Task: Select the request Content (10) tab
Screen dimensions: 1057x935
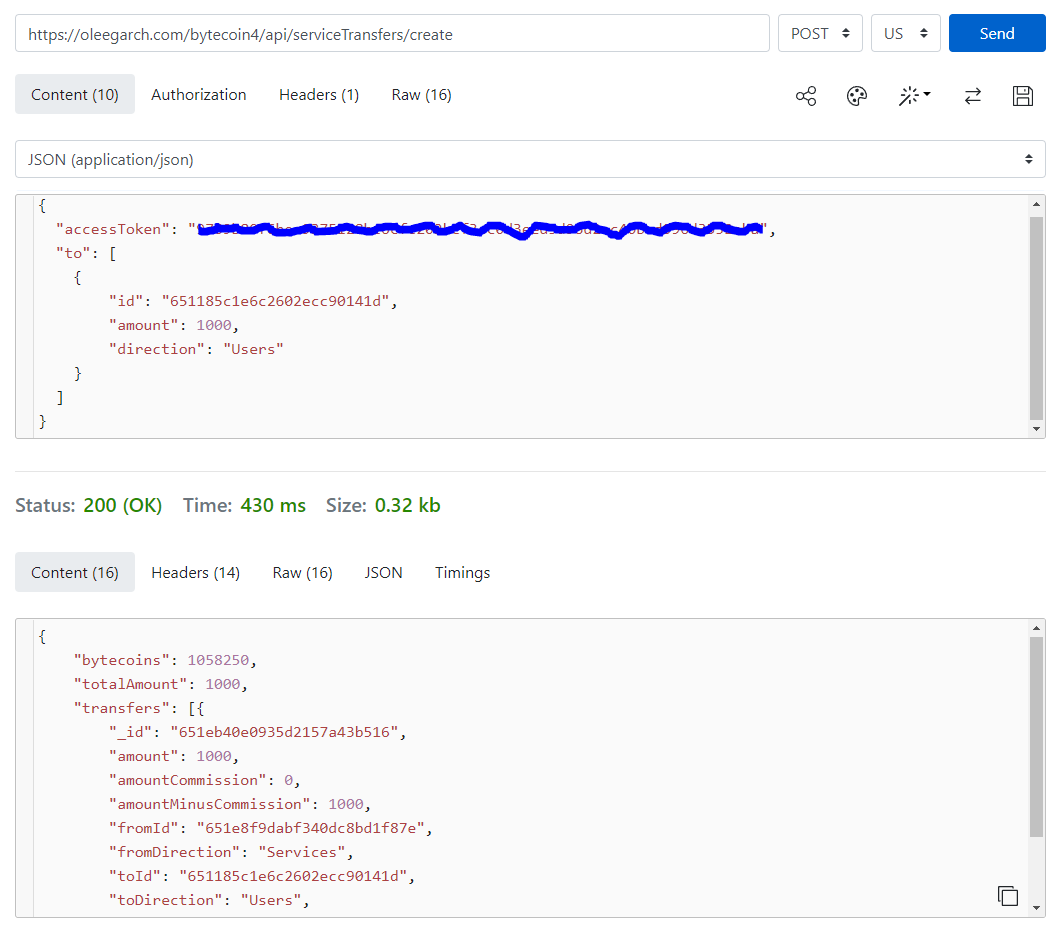Action: (75, 95)
